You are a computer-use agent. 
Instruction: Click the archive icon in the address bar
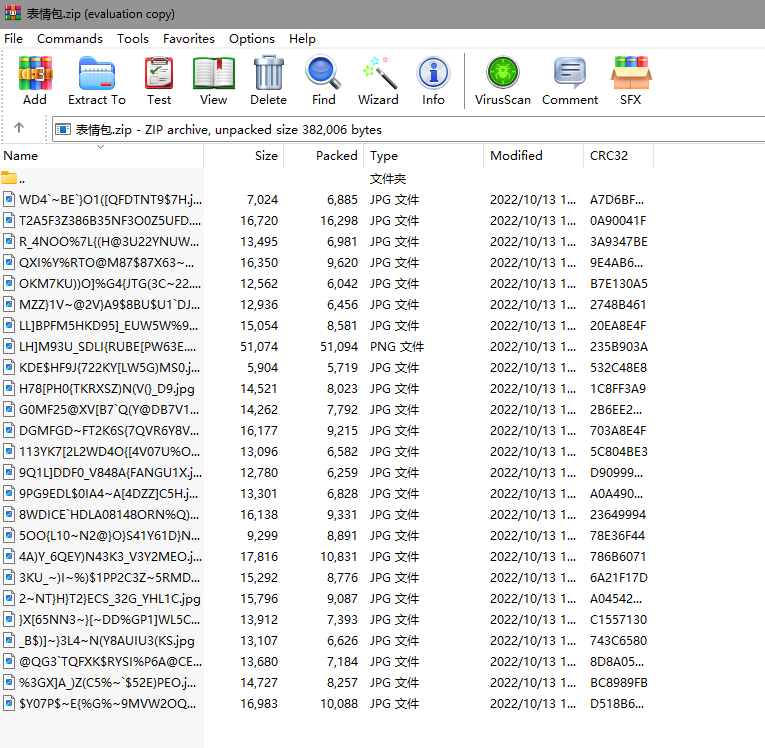click(63, 129)
